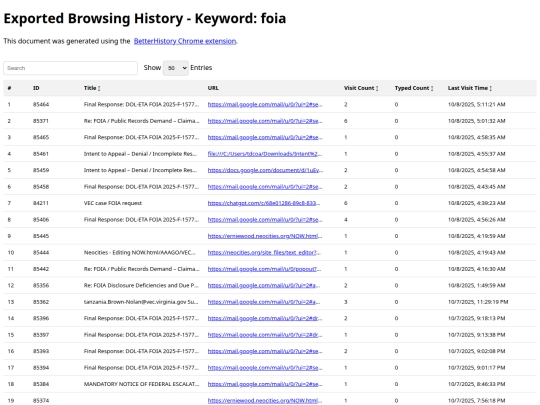Click the ID column header
The width and height of the screenshot is (540, 405).
click(x=36, y=88)
